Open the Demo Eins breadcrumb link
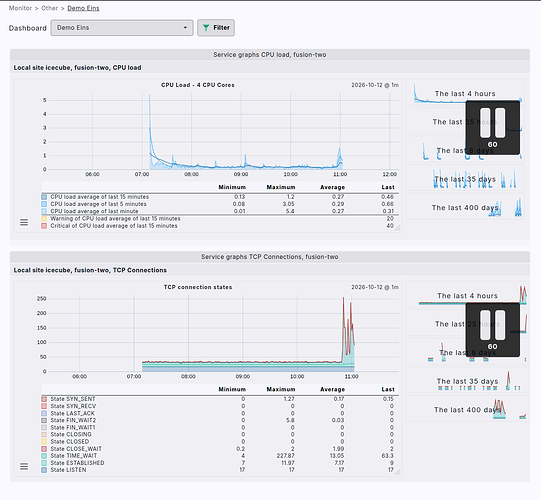 [83, 8]
